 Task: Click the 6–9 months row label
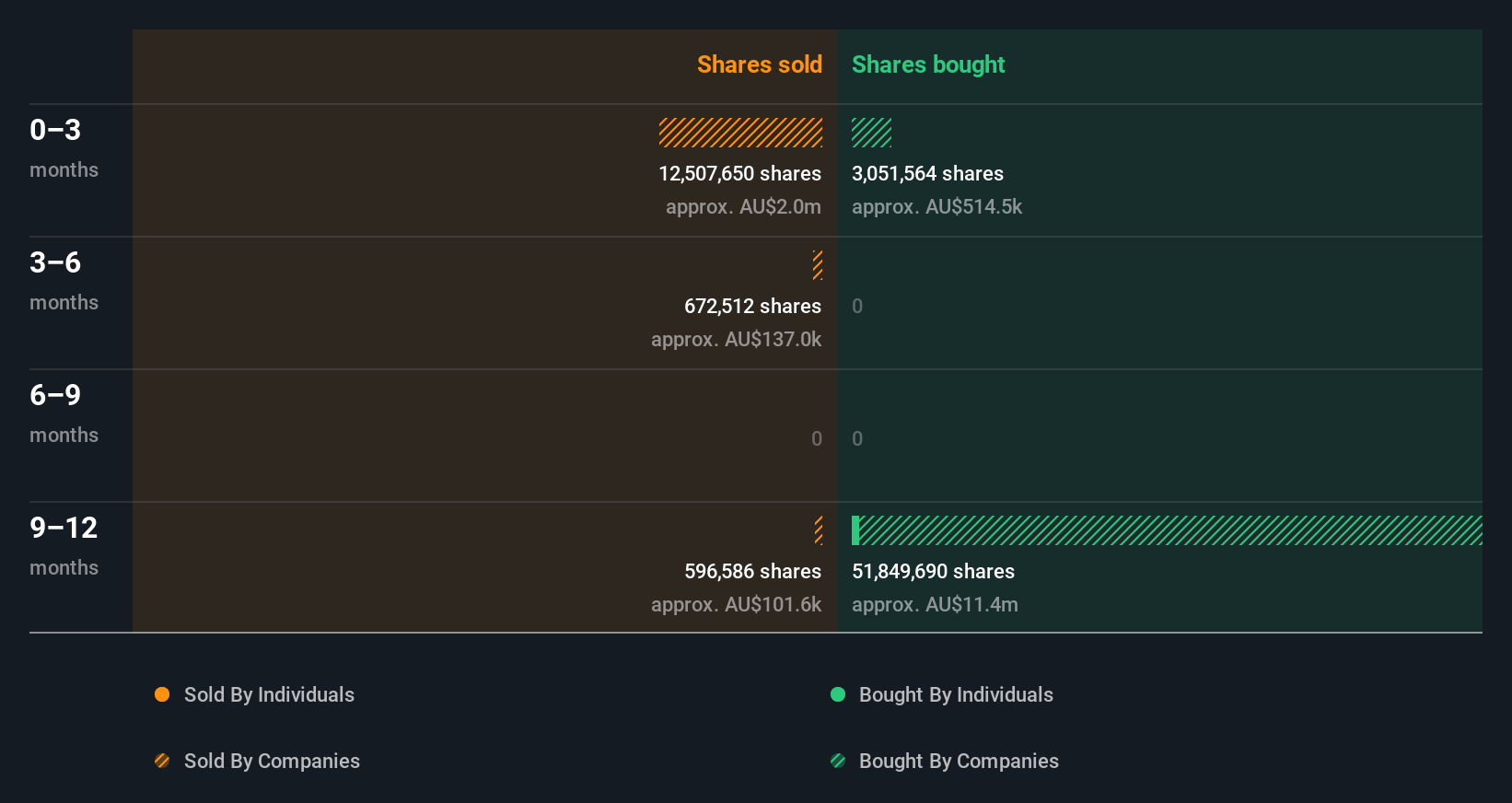(64, 413)
